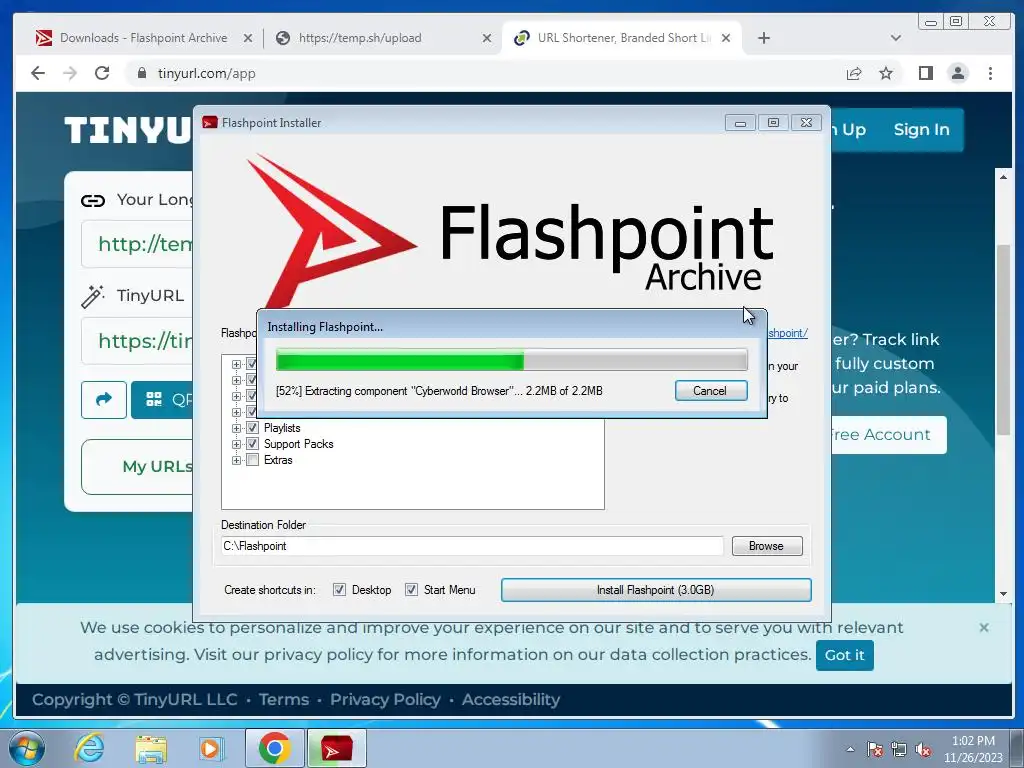Image resolution: width=1024 pixels, height=768 pixels.
Task: Click the page's vertical scrollbar thumb
Action: pyautogui.click(x=1004, y=340)
